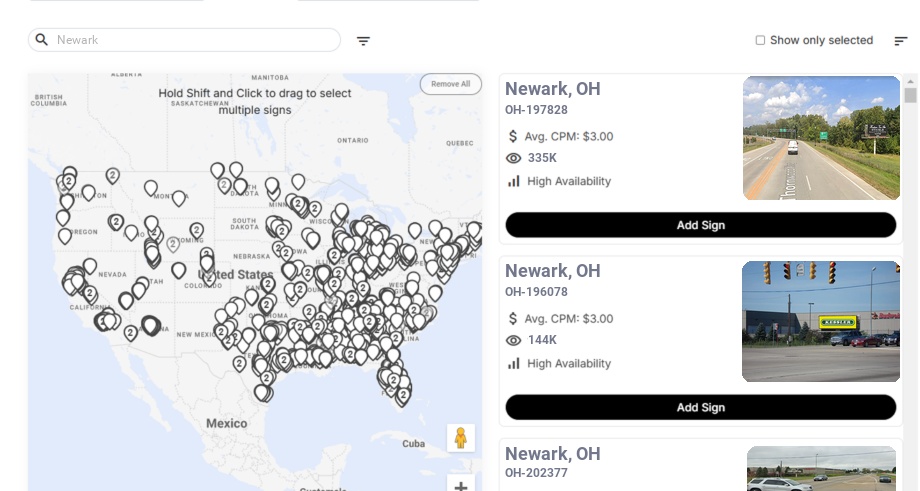Viewport: 920px width, 491px height.
Task: Open the filter icon beside search
Action: click(363, 41)
